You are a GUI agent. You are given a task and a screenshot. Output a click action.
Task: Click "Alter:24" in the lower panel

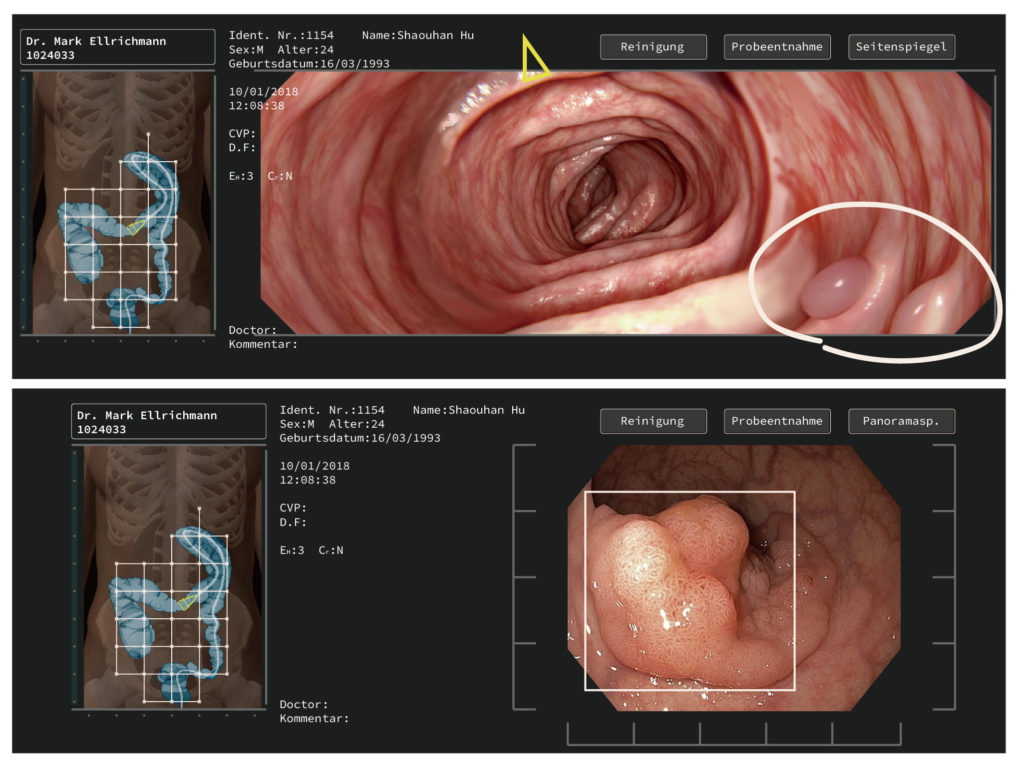click(357, 424)
